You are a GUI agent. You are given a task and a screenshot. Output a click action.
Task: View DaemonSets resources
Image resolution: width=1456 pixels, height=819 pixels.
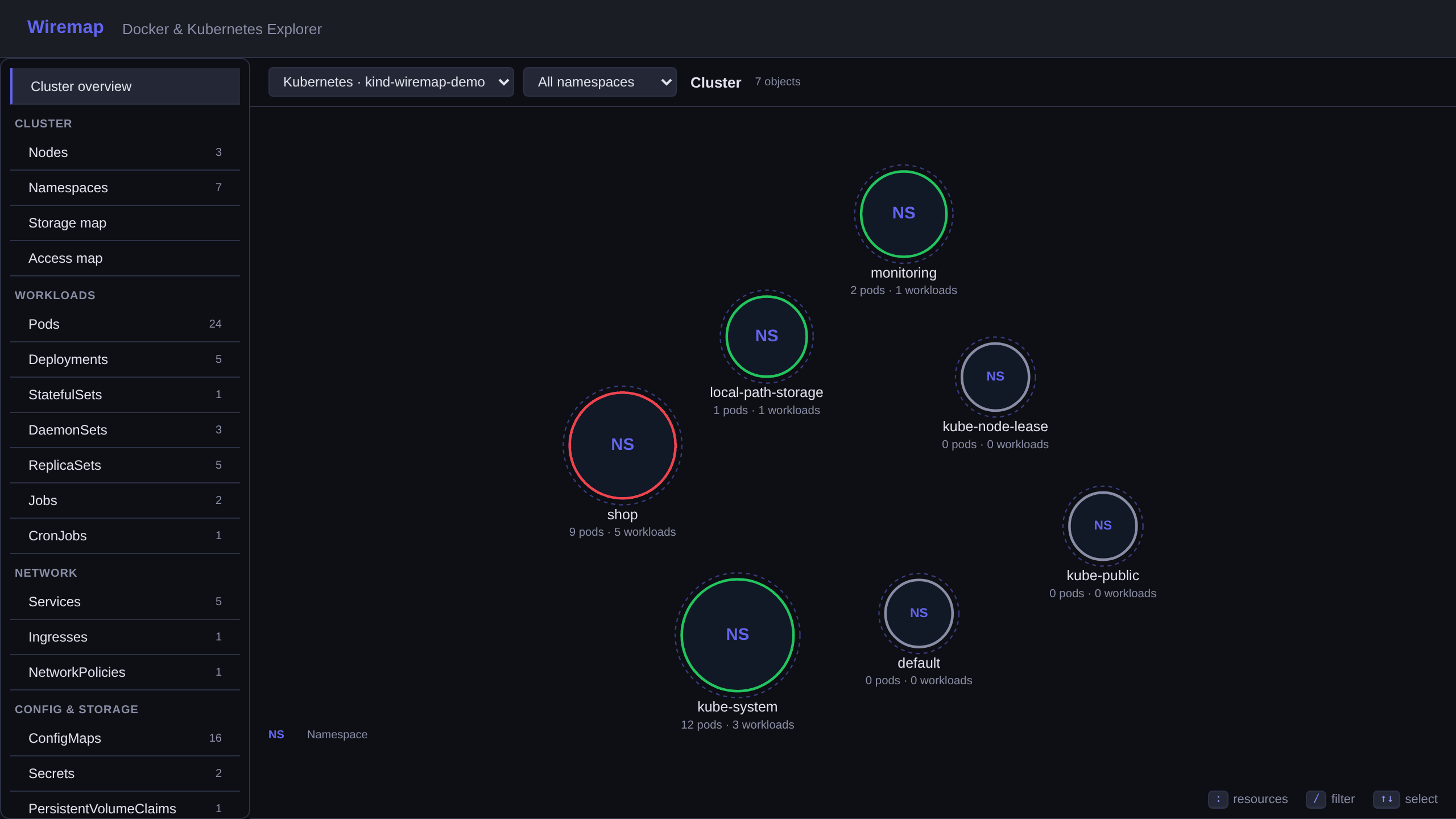coord(125,430)
